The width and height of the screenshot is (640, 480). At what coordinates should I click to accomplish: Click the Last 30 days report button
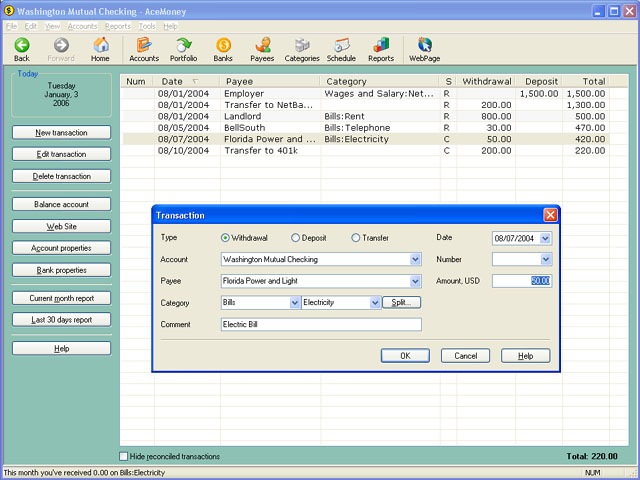point(61,320)
